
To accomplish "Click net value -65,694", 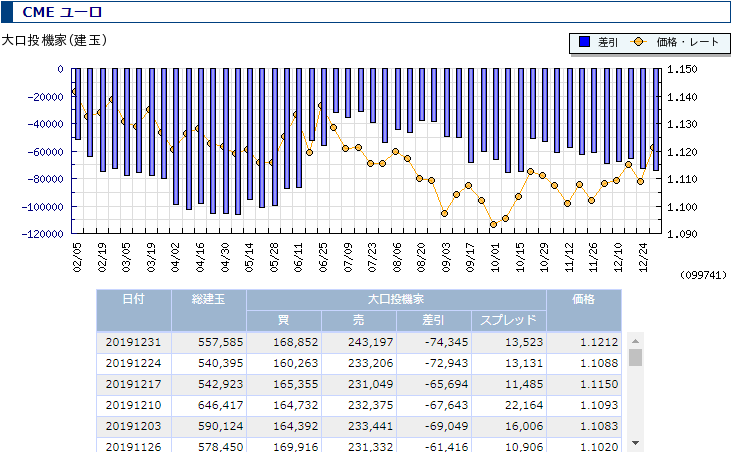I will [446, 385].
